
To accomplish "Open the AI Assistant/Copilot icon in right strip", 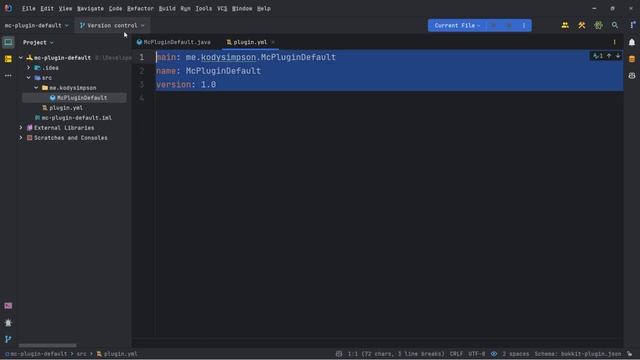I will click(x=632, y=76).
